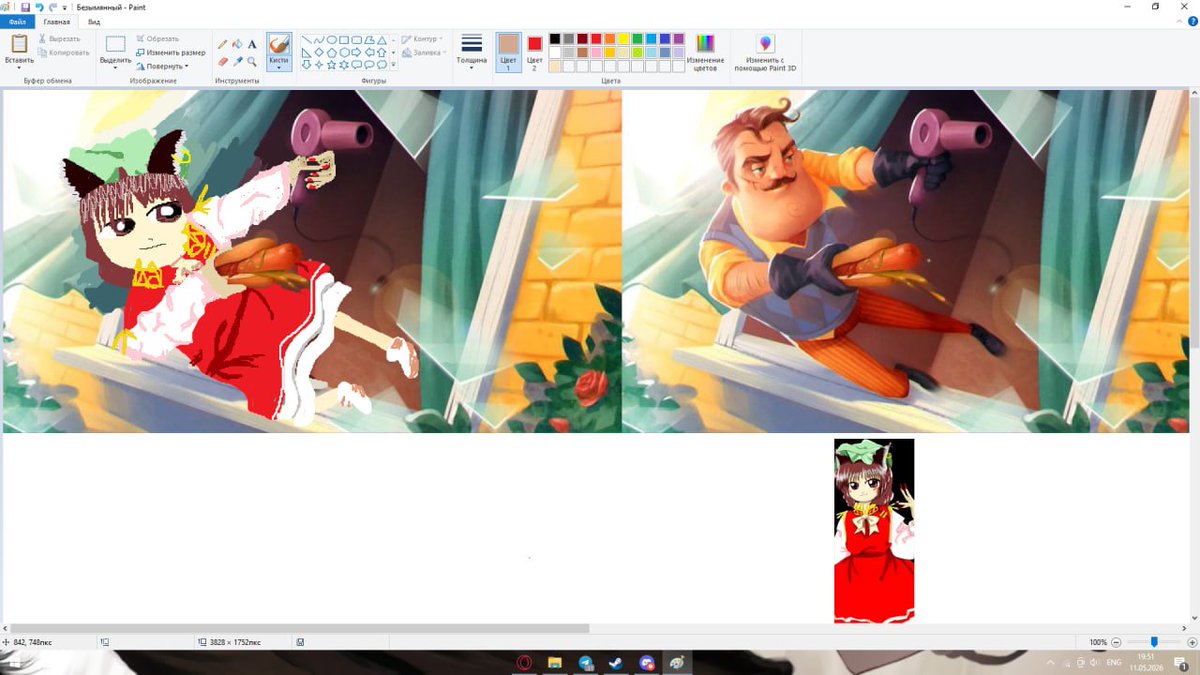Screen dimensions: 1200x675
Task: Choose the four-point star shape
Action: point(319,64)
